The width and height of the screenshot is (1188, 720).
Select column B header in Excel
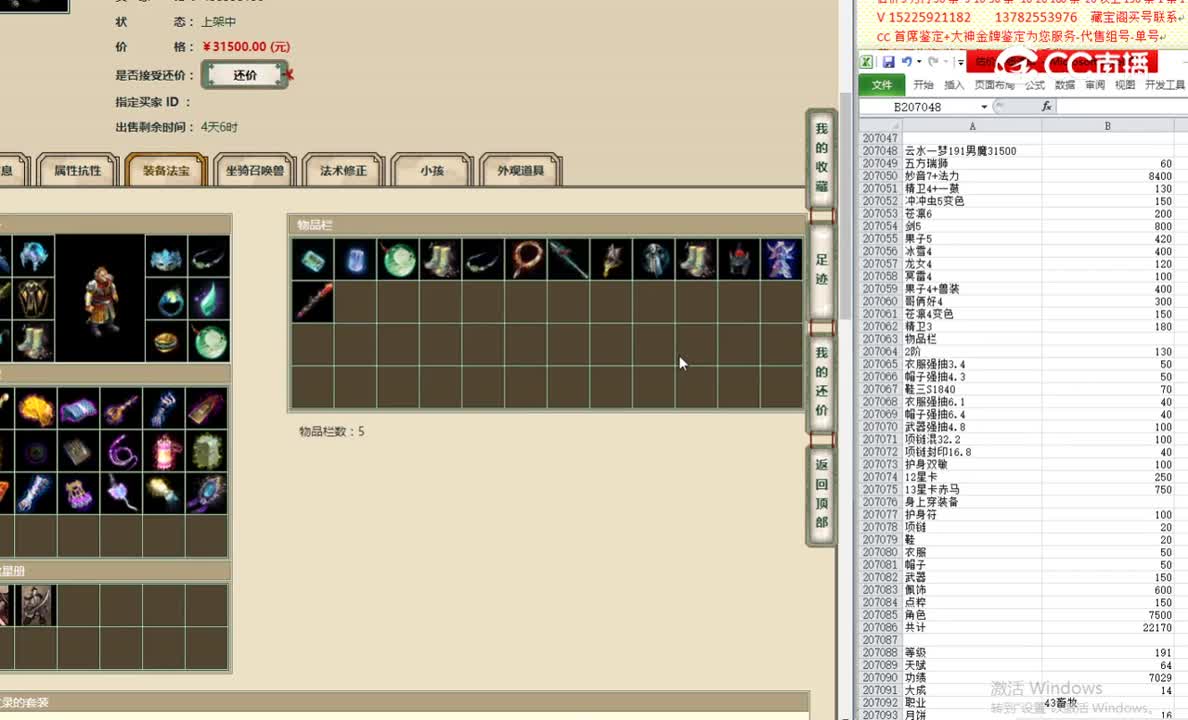click(x=1108, y=126)
